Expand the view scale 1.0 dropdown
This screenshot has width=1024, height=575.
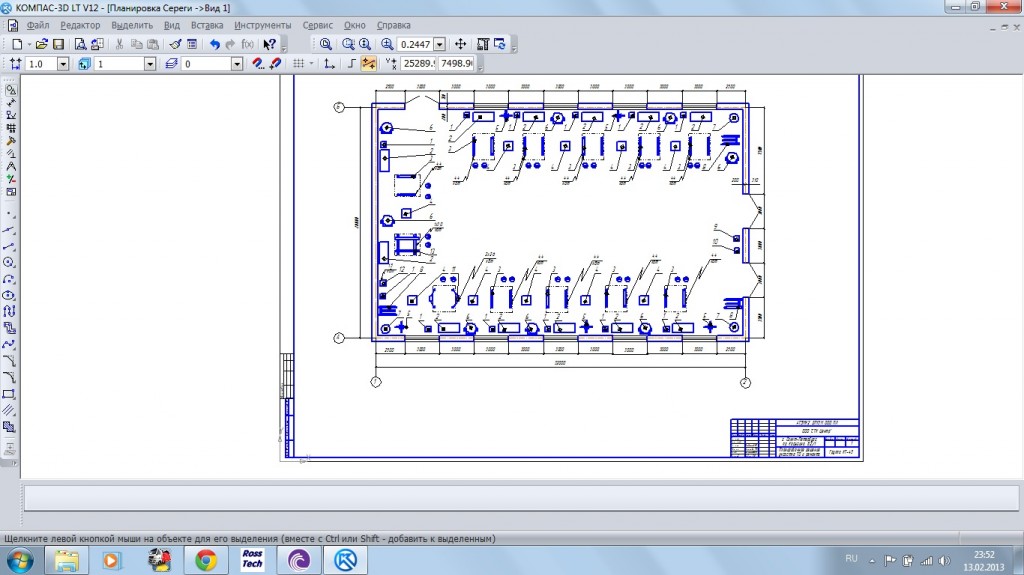(63, 64)
